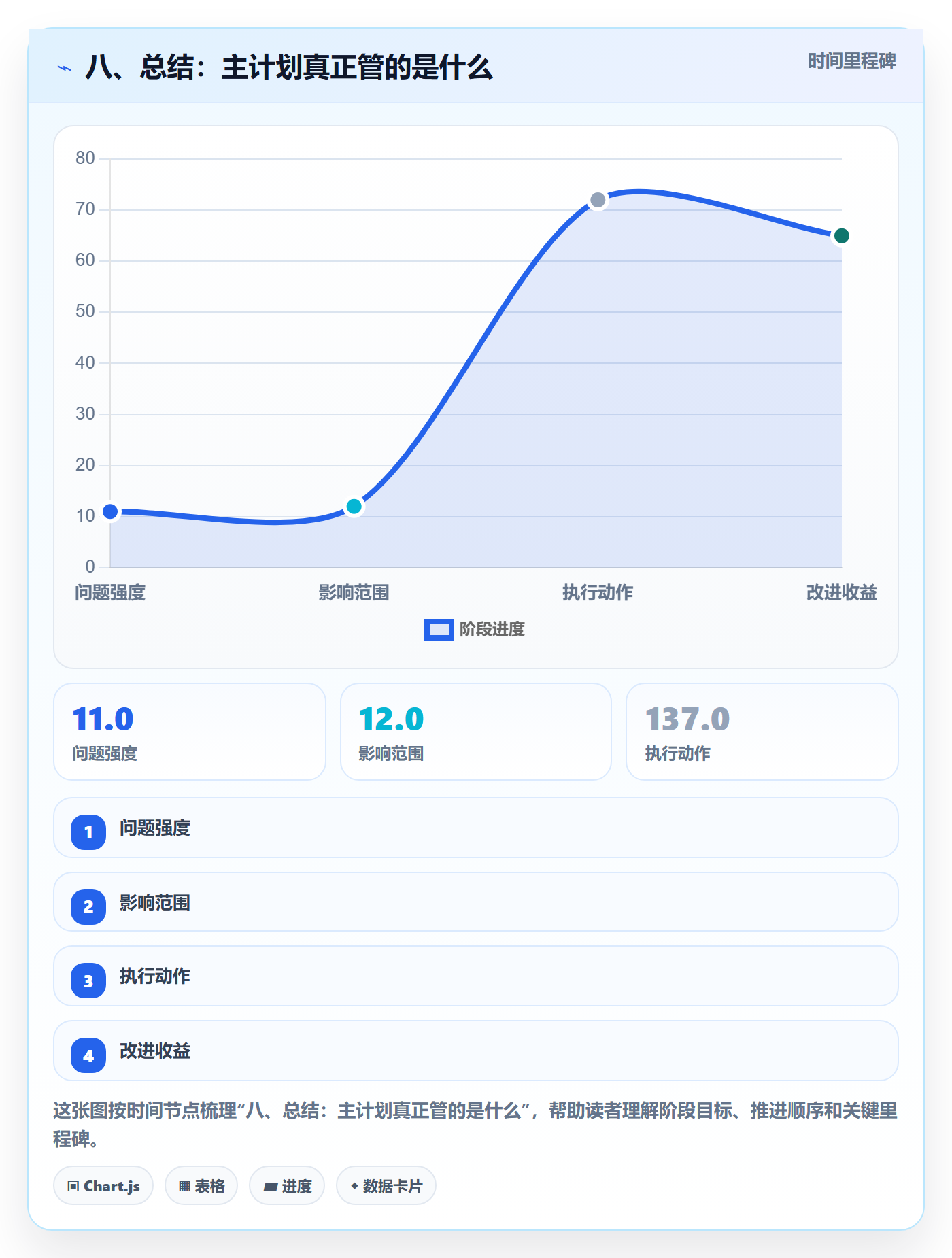952x1258 pixels.
Task: Click the number 1 badge icon
Action: 88,832
